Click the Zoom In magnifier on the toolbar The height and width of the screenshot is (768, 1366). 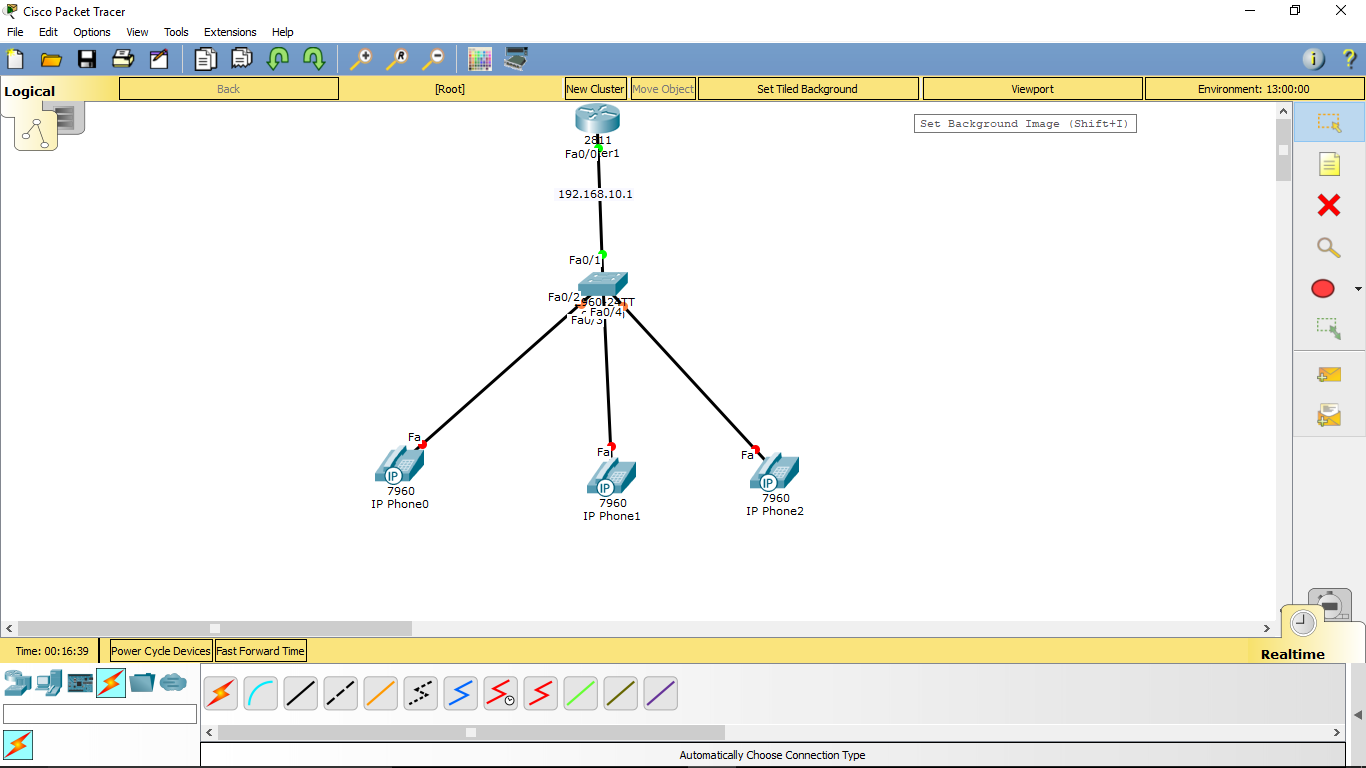point(361,59)
